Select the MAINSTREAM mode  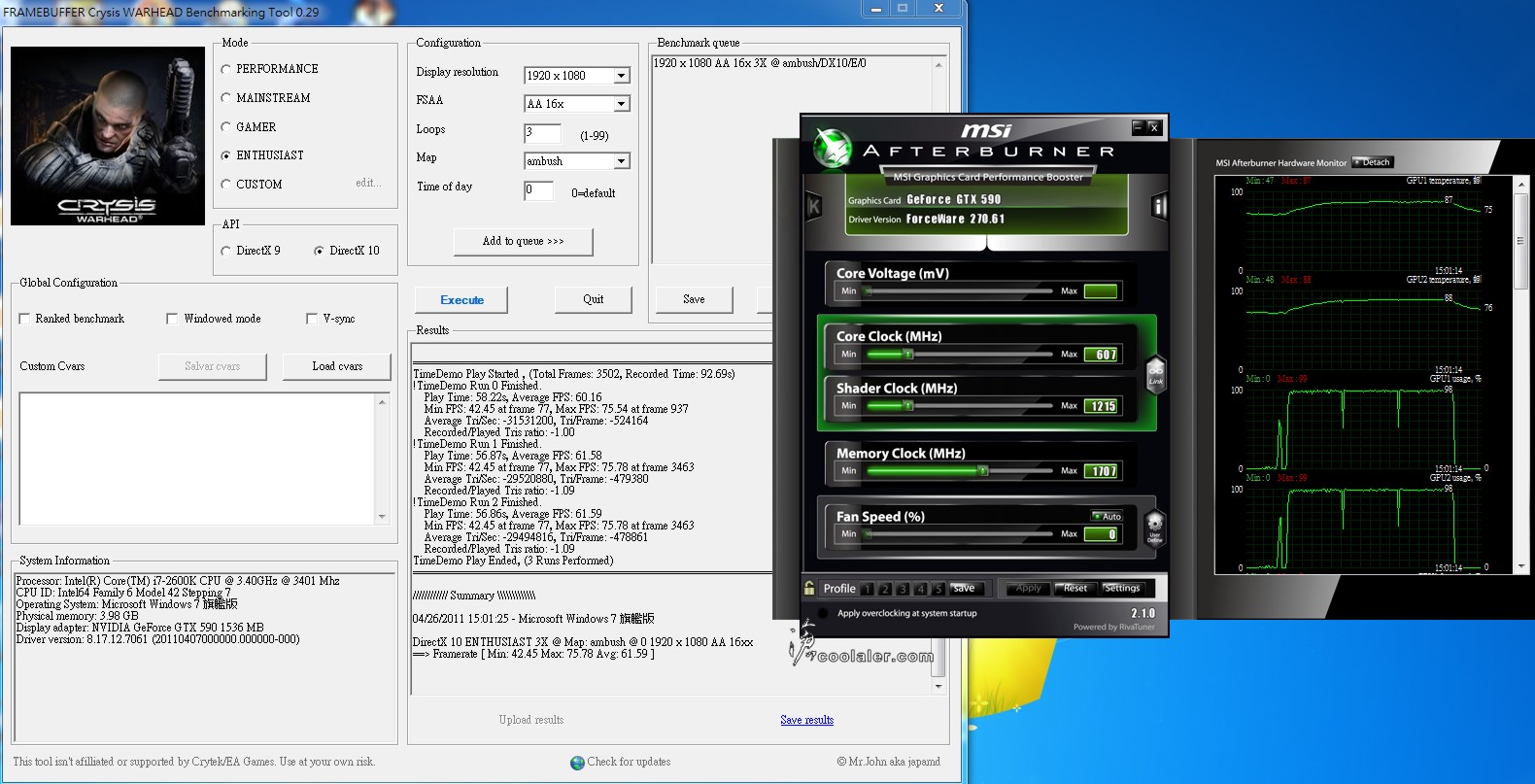pyautogui.click(x=225, y=98)
